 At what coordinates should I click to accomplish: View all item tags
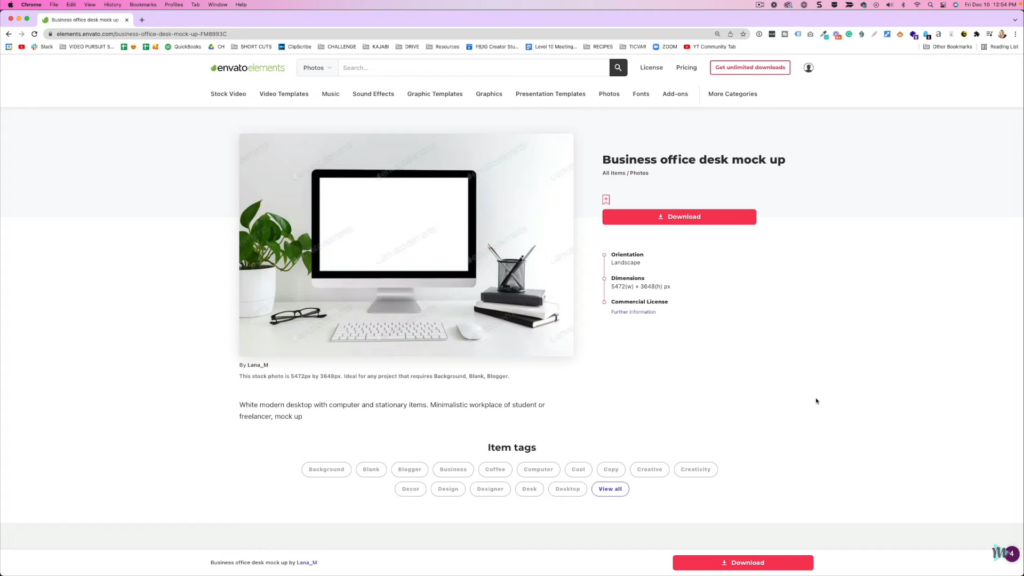point(610,488)
